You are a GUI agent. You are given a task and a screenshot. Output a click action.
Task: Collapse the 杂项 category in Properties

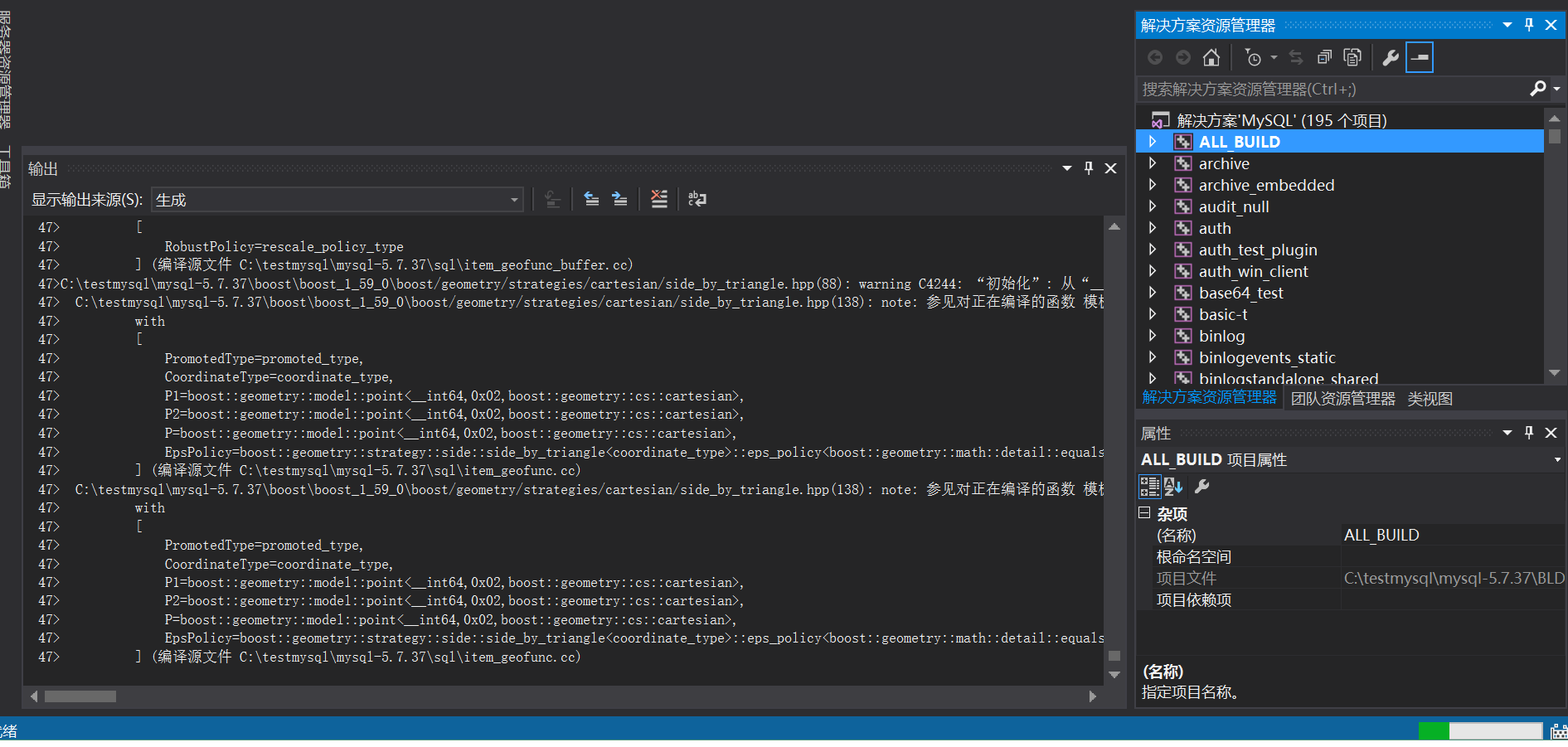[x=1145, y=514]
